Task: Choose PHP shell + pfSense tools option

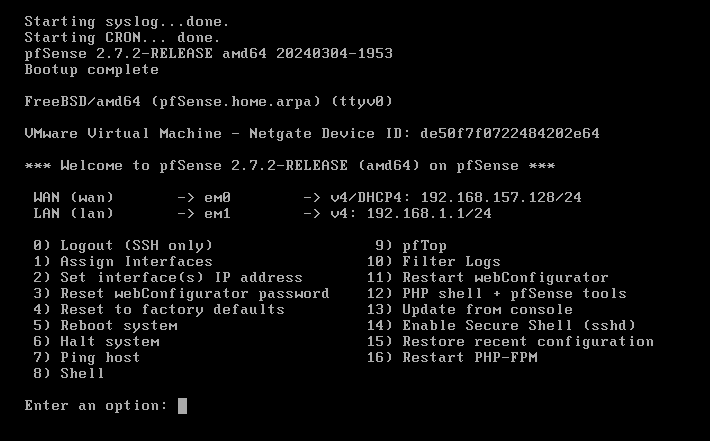Action: click(x=497, y=293)
